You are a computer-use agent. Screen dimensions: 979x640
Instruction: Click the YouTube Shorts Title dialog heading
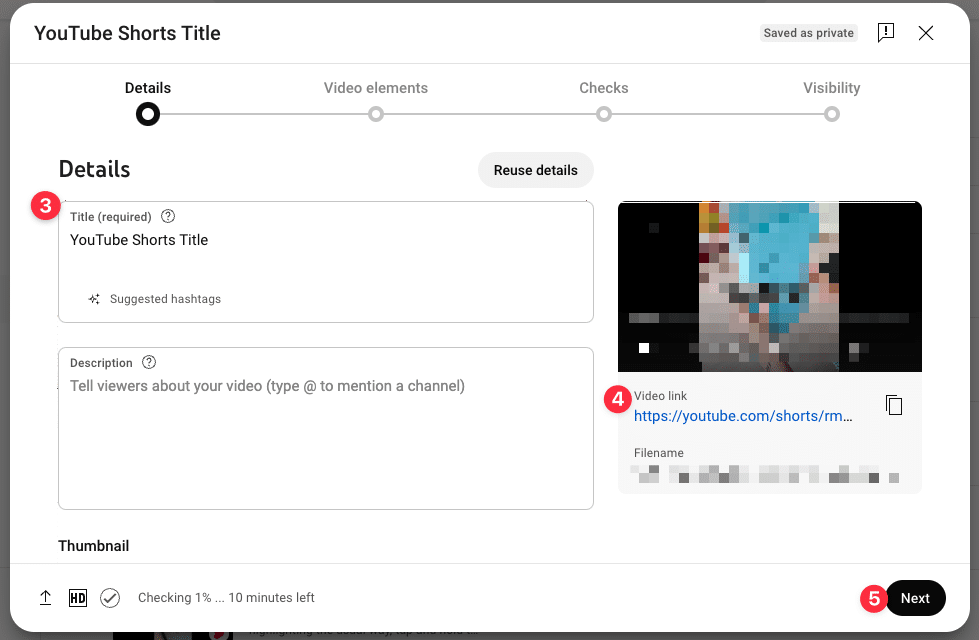[127, 33]
